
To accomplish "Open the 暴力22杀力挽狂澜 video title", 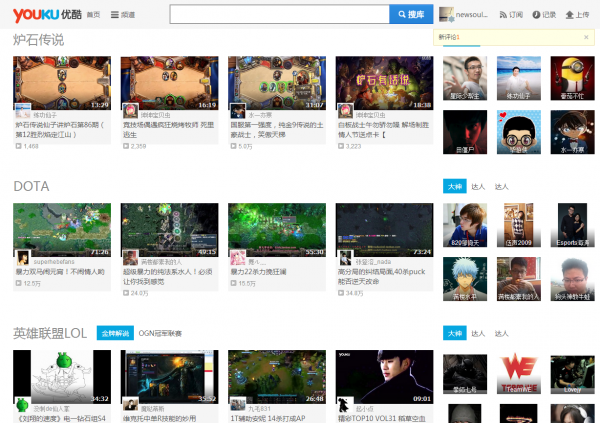I will 258,272.
